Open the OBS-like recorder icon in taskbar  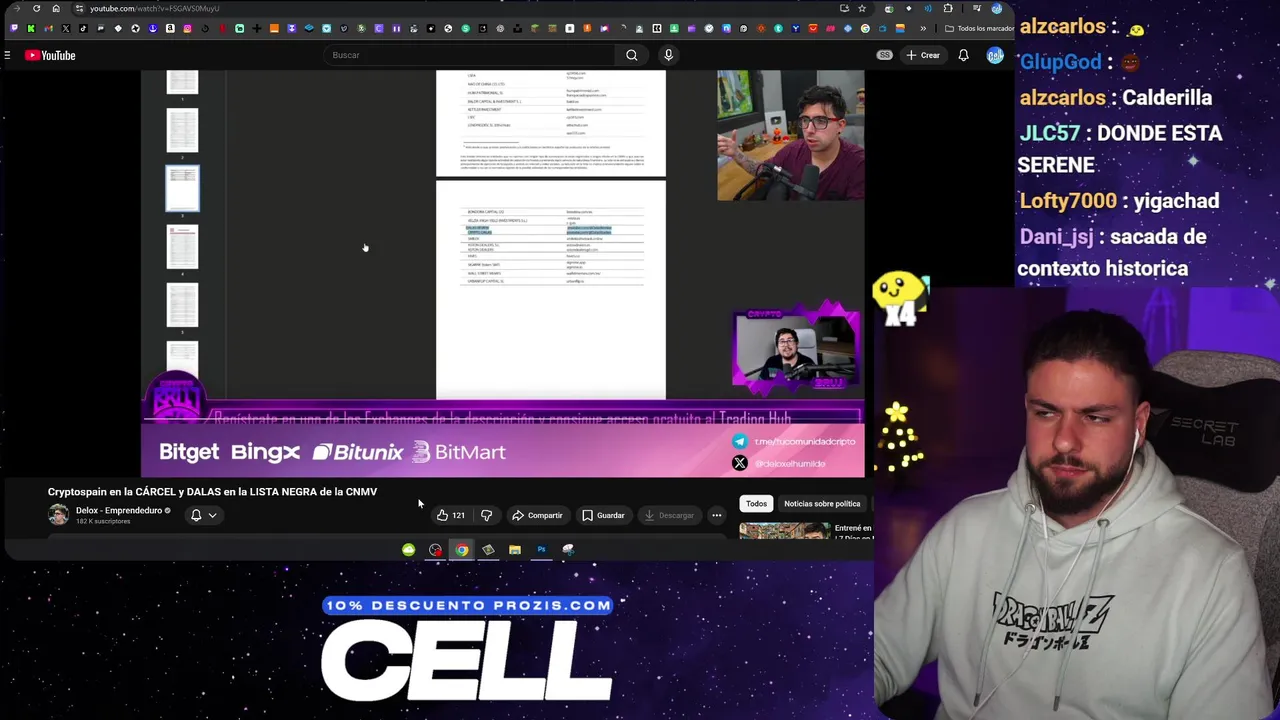point(435,549)
